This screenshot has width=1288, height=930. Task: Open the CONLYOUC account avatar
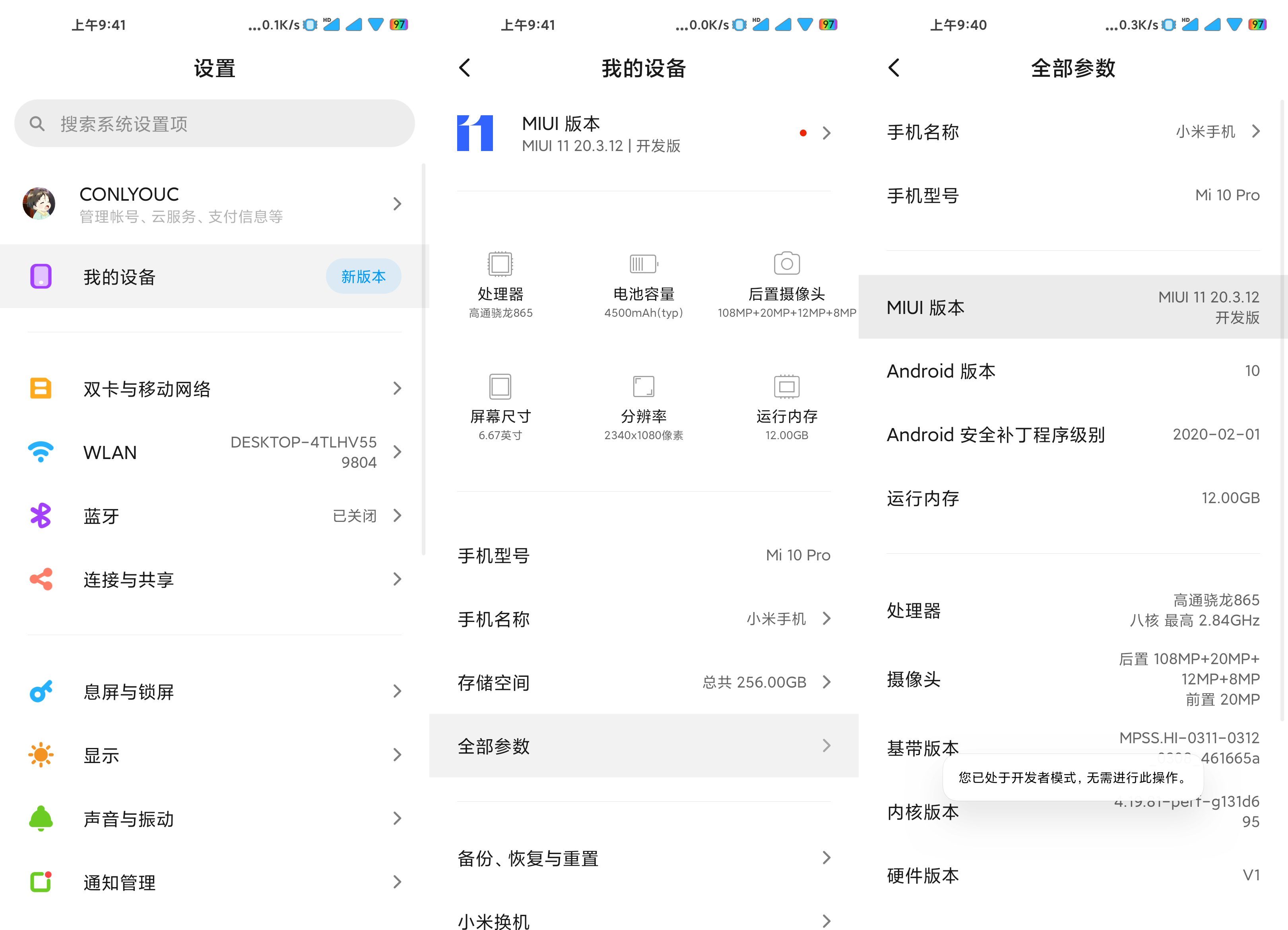click(x=39, y=203)
